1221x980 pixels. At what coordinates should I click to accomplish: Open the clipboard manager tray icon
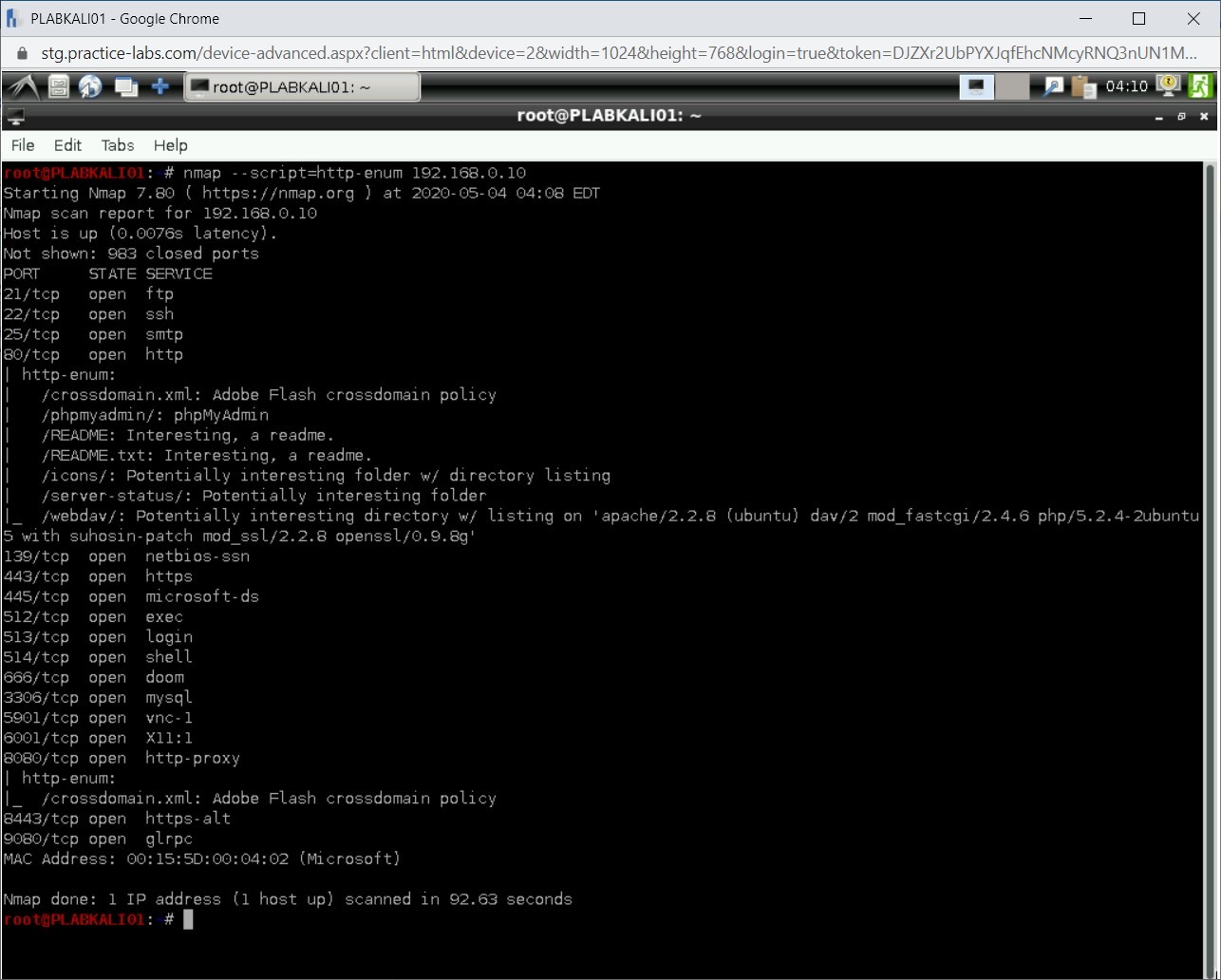[1083, 87]
